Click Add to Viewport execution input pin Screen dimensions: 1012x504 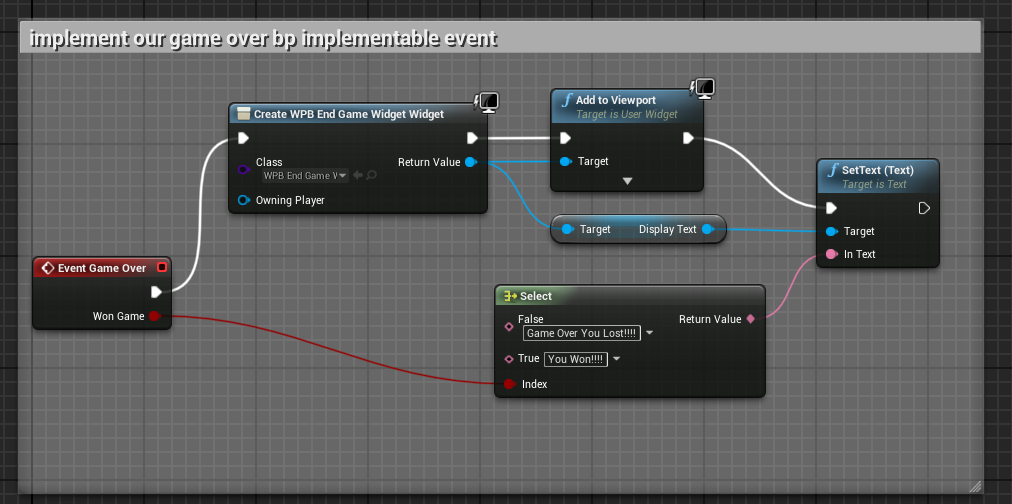click(565, 138)
